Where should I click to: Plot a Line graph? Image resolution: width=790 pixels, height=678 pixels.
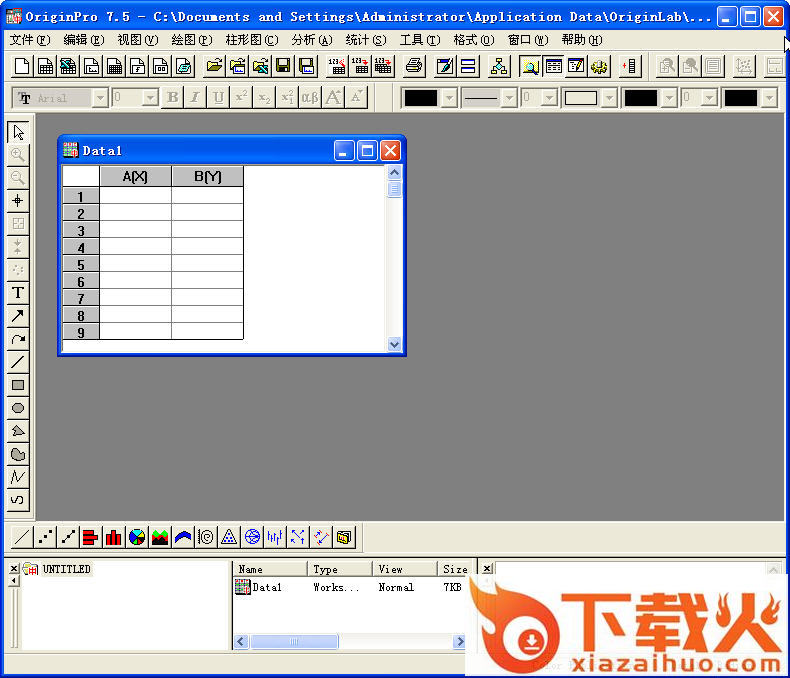(x=22, y=537)
